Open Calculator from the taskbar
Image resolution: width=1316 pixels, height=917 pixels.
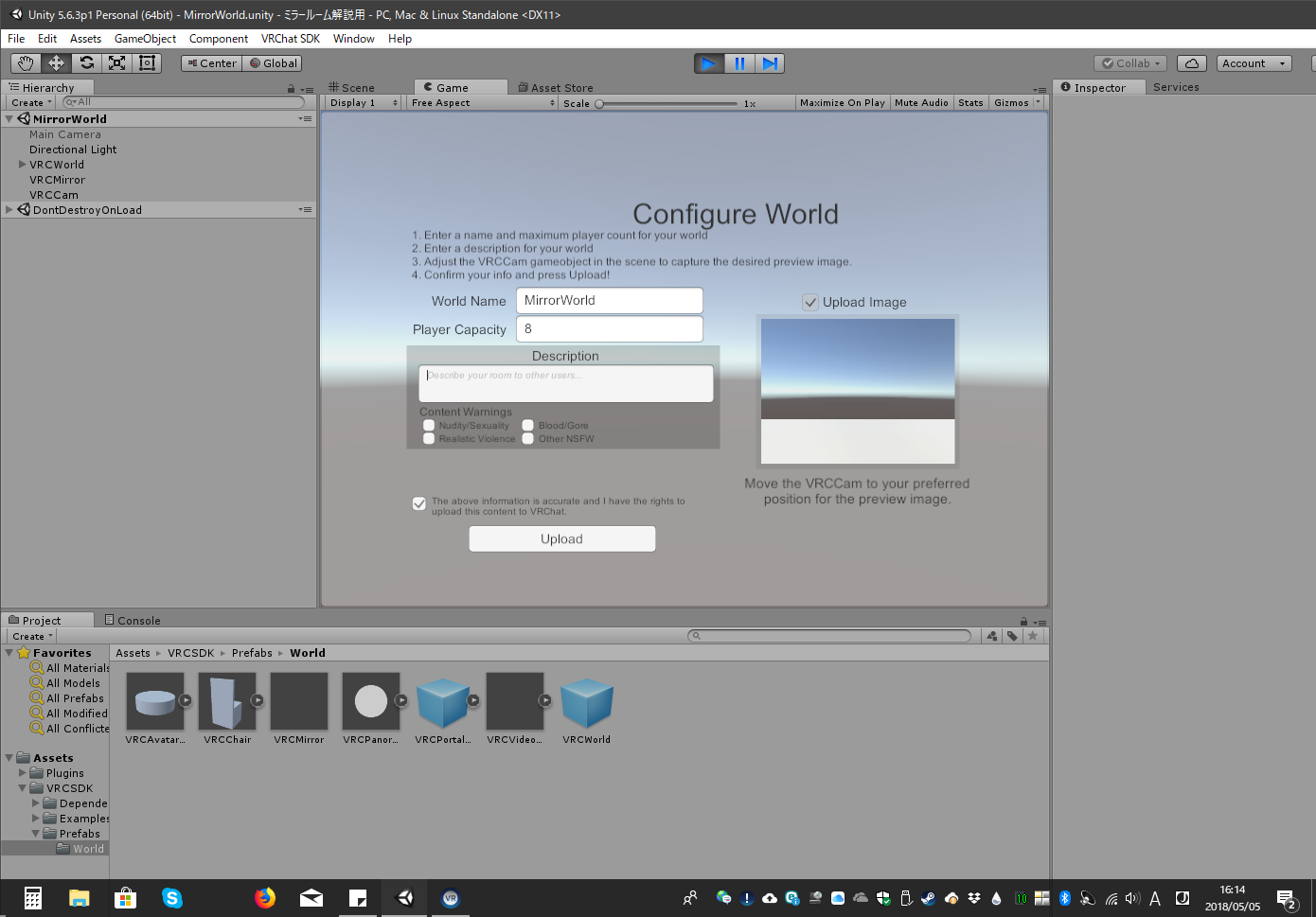pyautogui.click(x=32, y=898)
